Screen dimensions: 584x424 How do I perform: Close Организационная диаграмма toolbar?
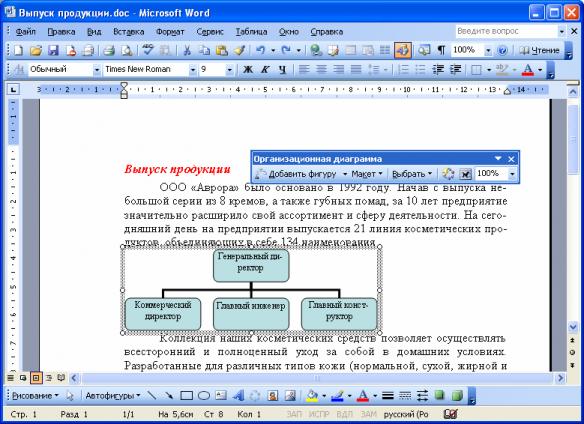(511, 159)
